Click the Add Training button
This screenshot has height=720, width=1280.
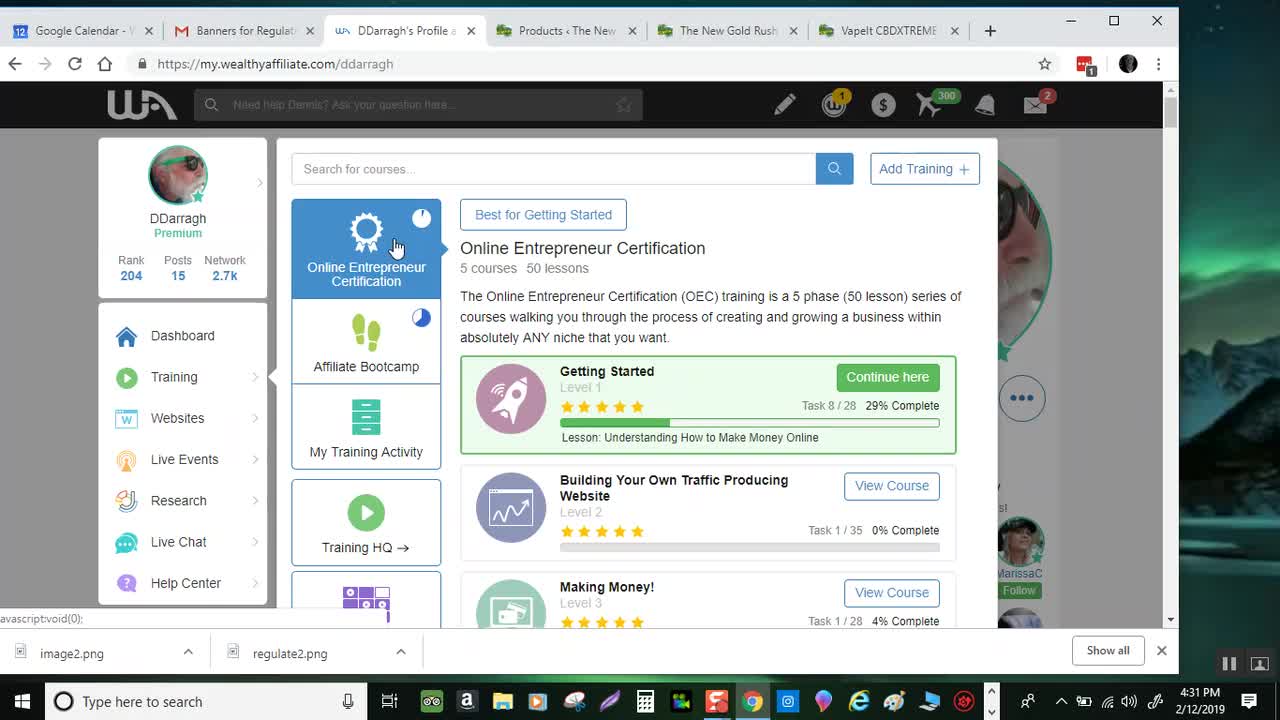pos(925,169)
